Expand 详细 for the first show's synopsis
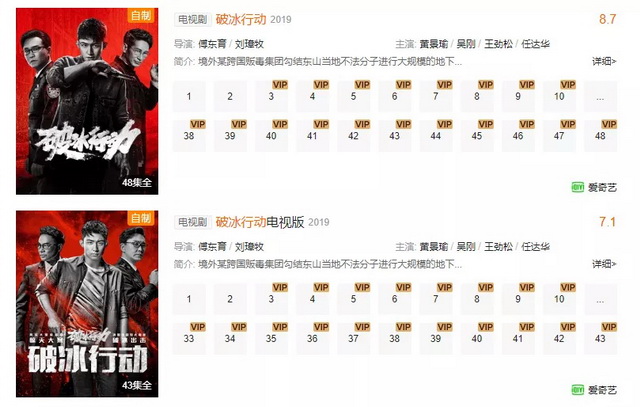 click(x=604, y=62)
